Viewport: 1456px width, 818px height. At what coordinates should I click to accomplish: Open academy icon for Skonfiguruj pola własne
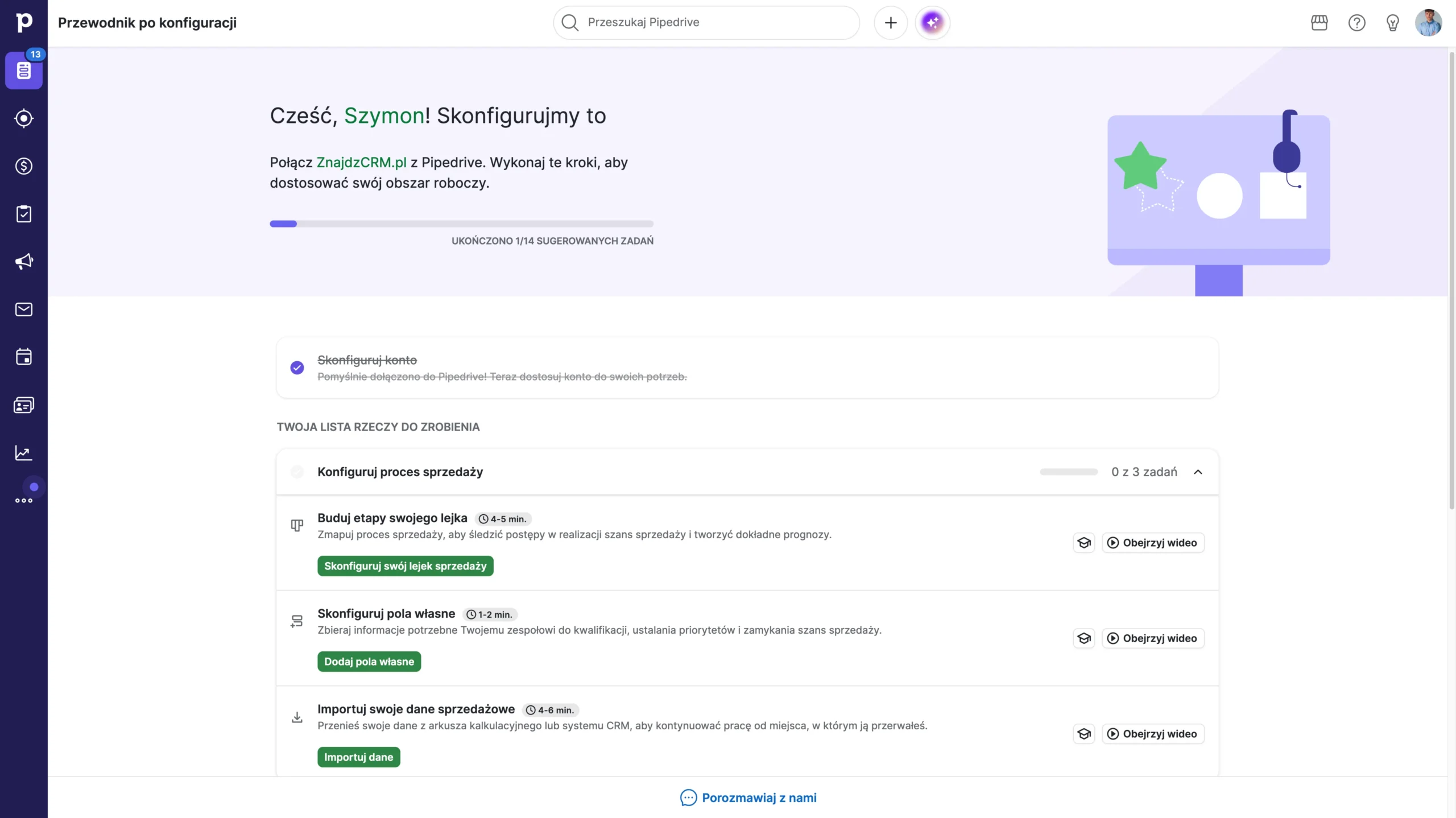pyautogui.click(x=1084, y=638)
